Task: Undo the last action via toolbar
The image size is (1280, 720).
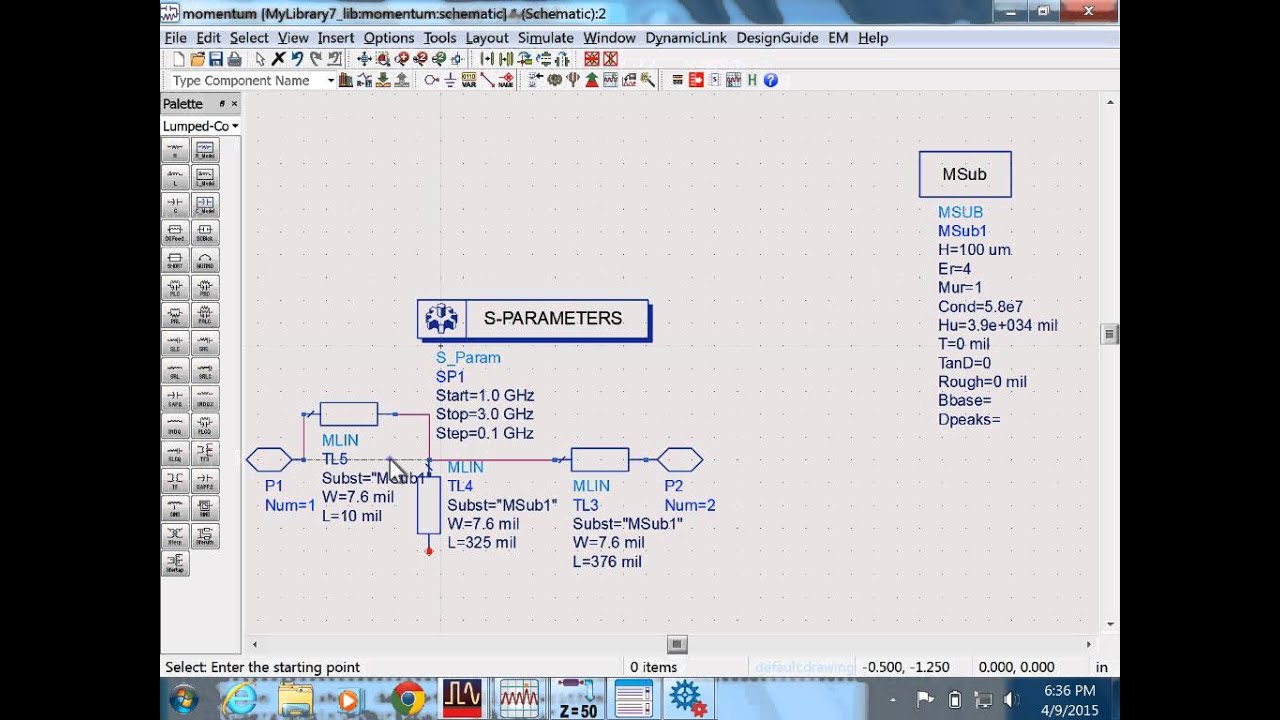Action: click(x=296, y=59)
